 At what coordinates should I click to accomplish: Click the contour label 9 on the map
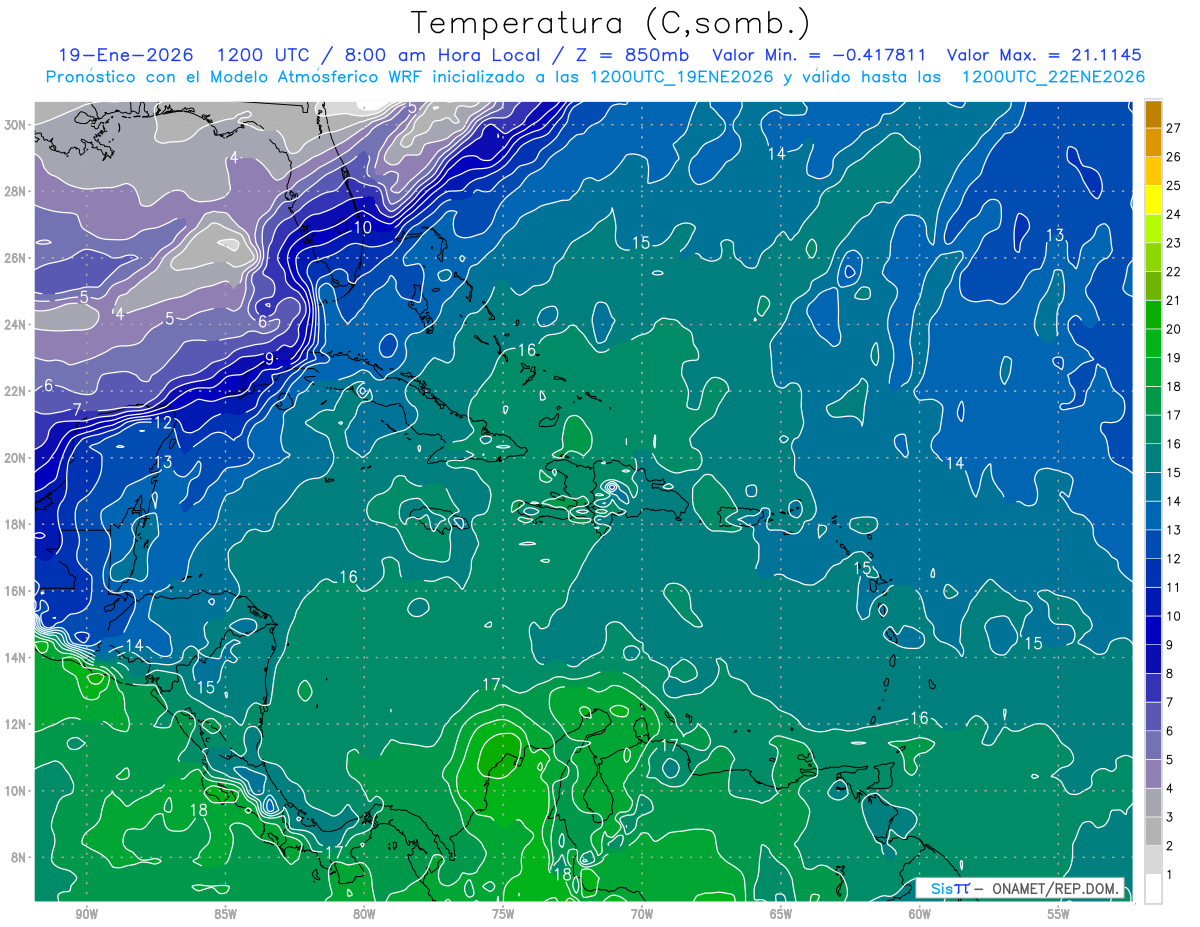click(269, 359)
